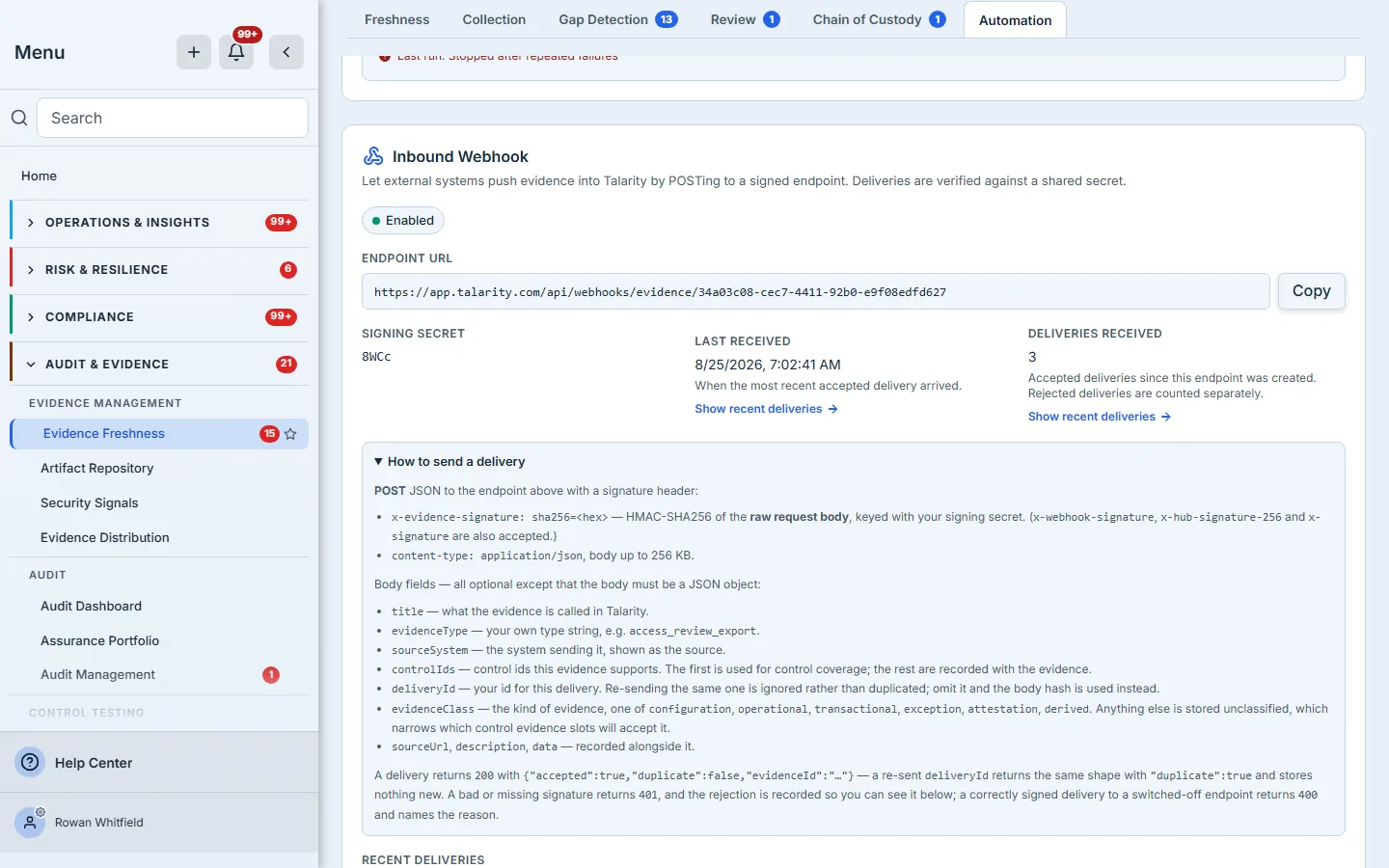Go to the Review tab
Screen dimensions: 1389x868
[745, 19]
